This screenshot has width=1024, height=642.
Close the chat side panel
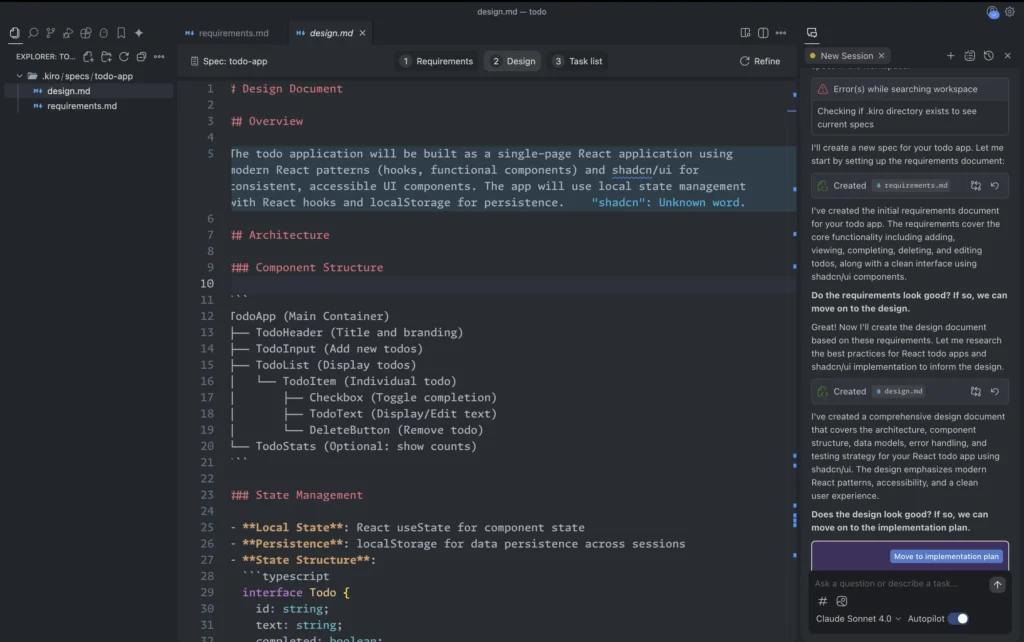coord(1008,56)
